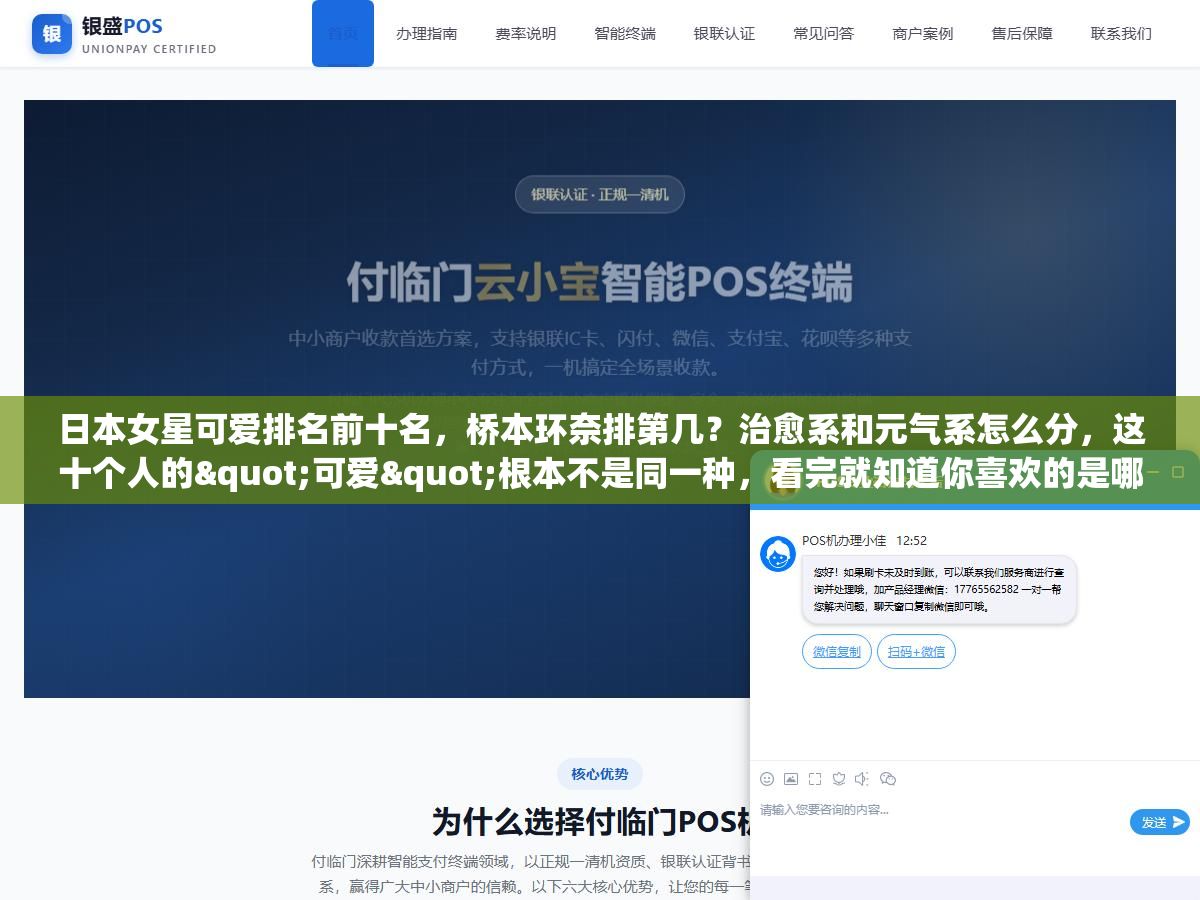
Task: Maximize the chat widget window
Action: click(1180, 471)
